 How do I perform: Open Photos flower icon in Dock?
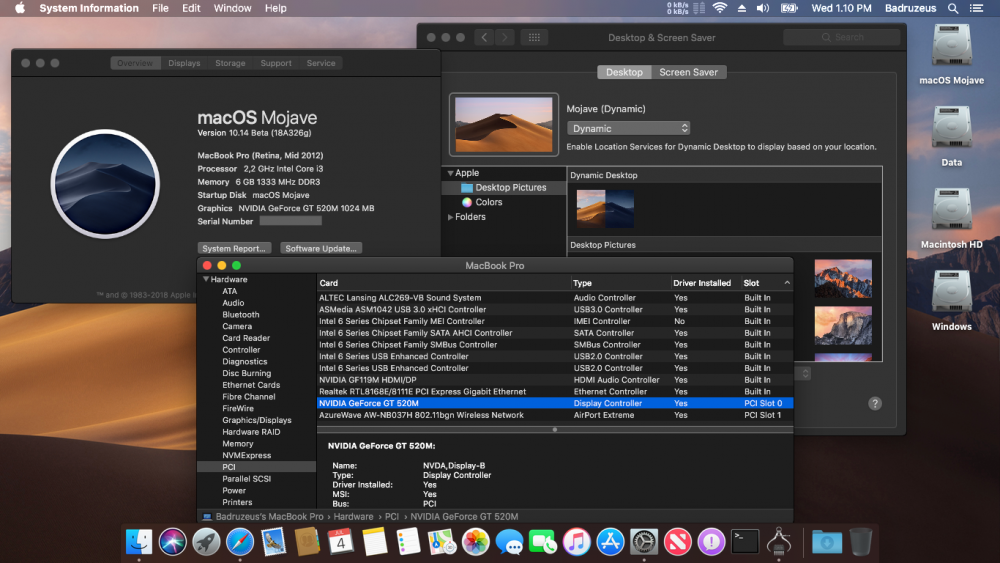pyautogui.click(x=476, y=542)
